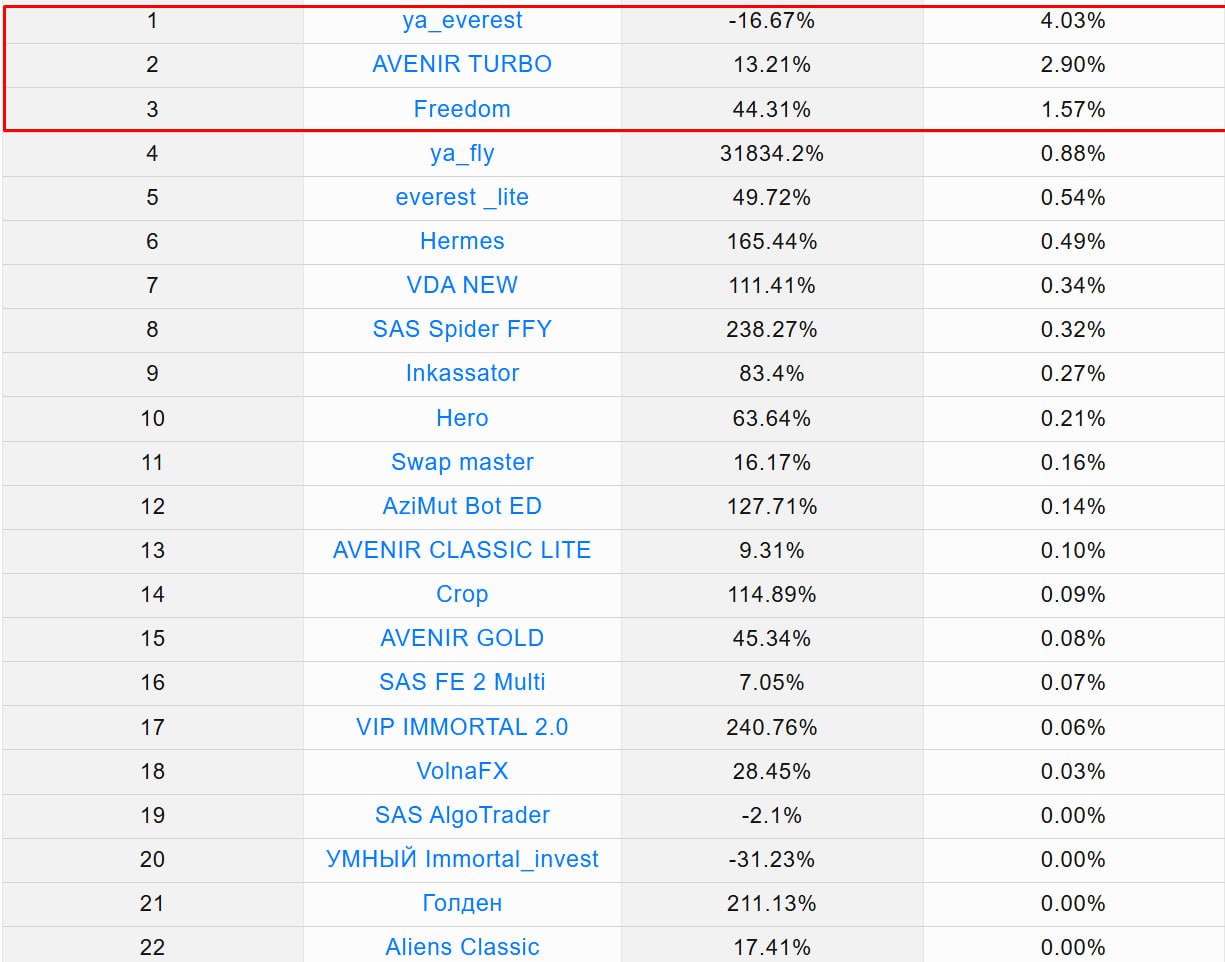Viewport: 1225px width, 962px height.
Task: Open the Inkassator link
Action: (462, 373)
